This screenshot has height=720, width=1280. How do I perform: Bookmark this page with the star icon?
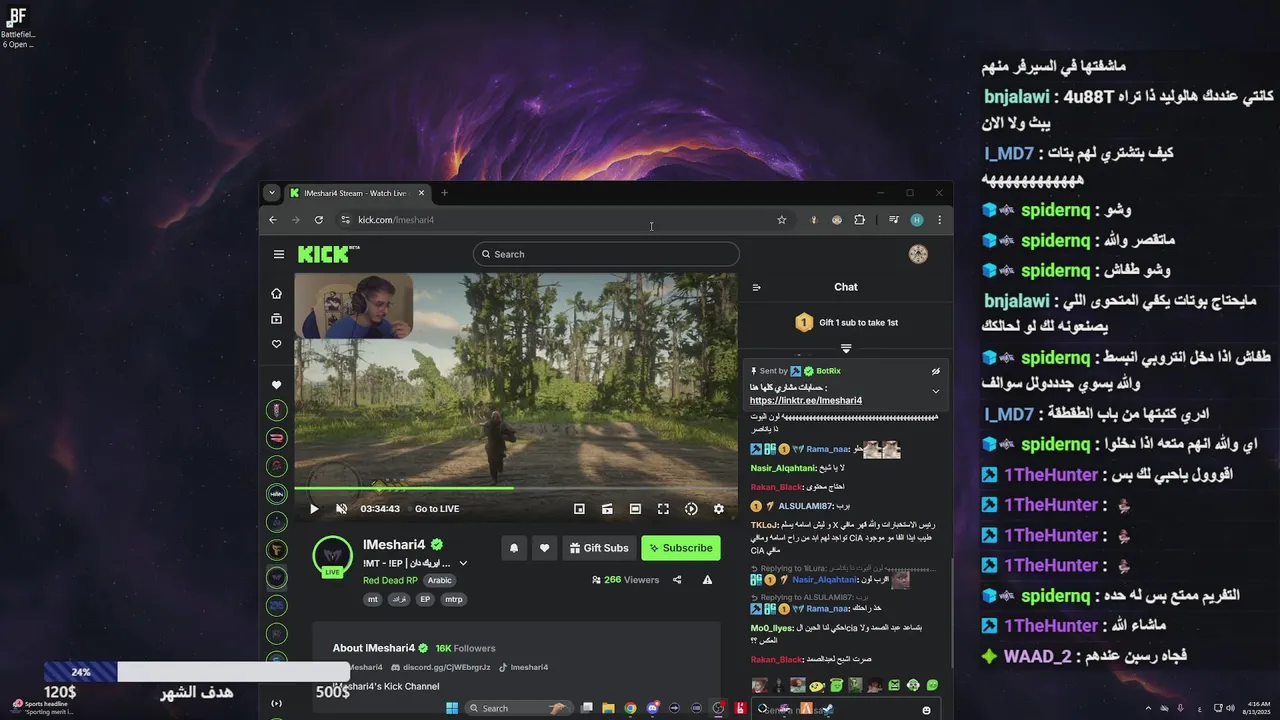pyautogui.click(x=782, y=220)
